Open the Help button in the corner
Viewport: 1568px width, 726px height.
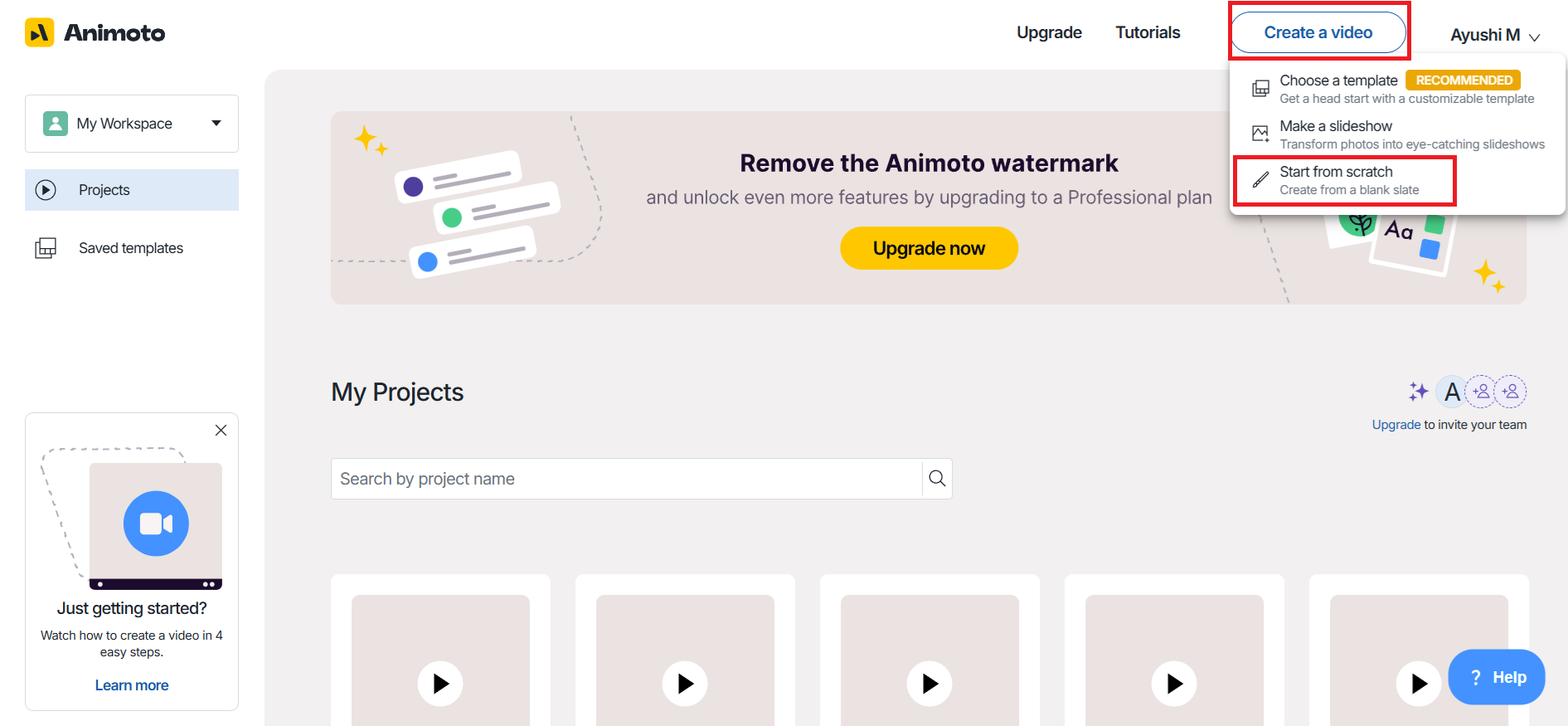1496,677
